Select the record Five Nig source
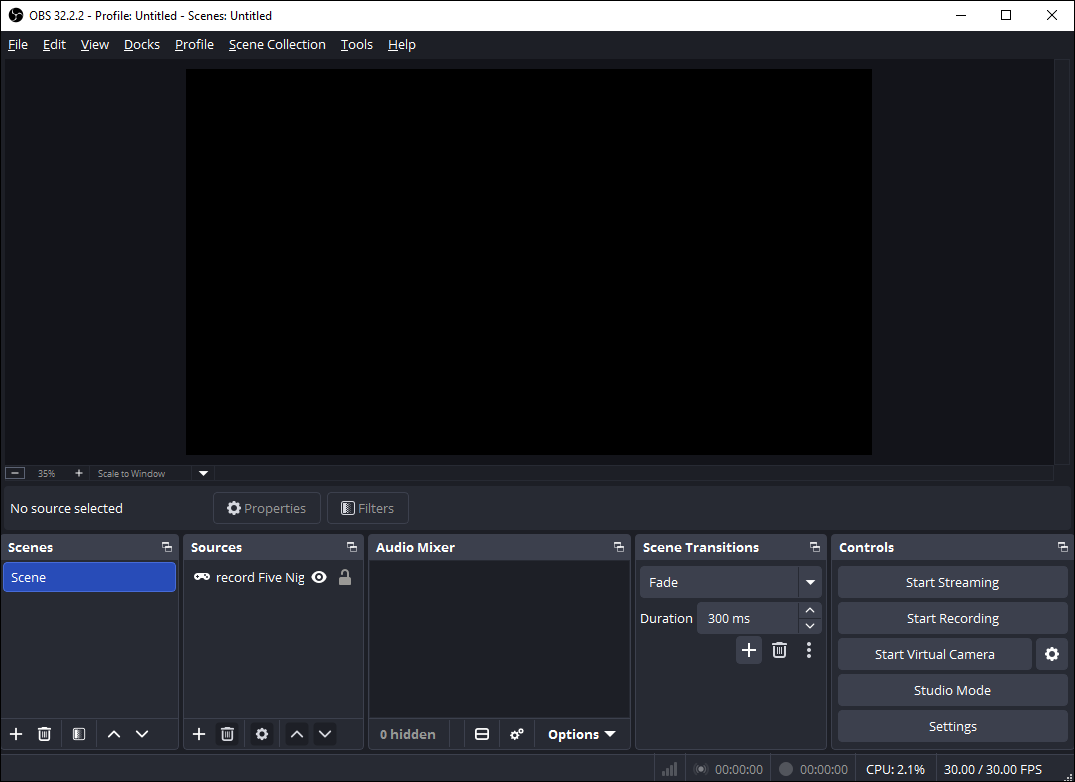The image size is (1075, 782). [x=273, y=577]
